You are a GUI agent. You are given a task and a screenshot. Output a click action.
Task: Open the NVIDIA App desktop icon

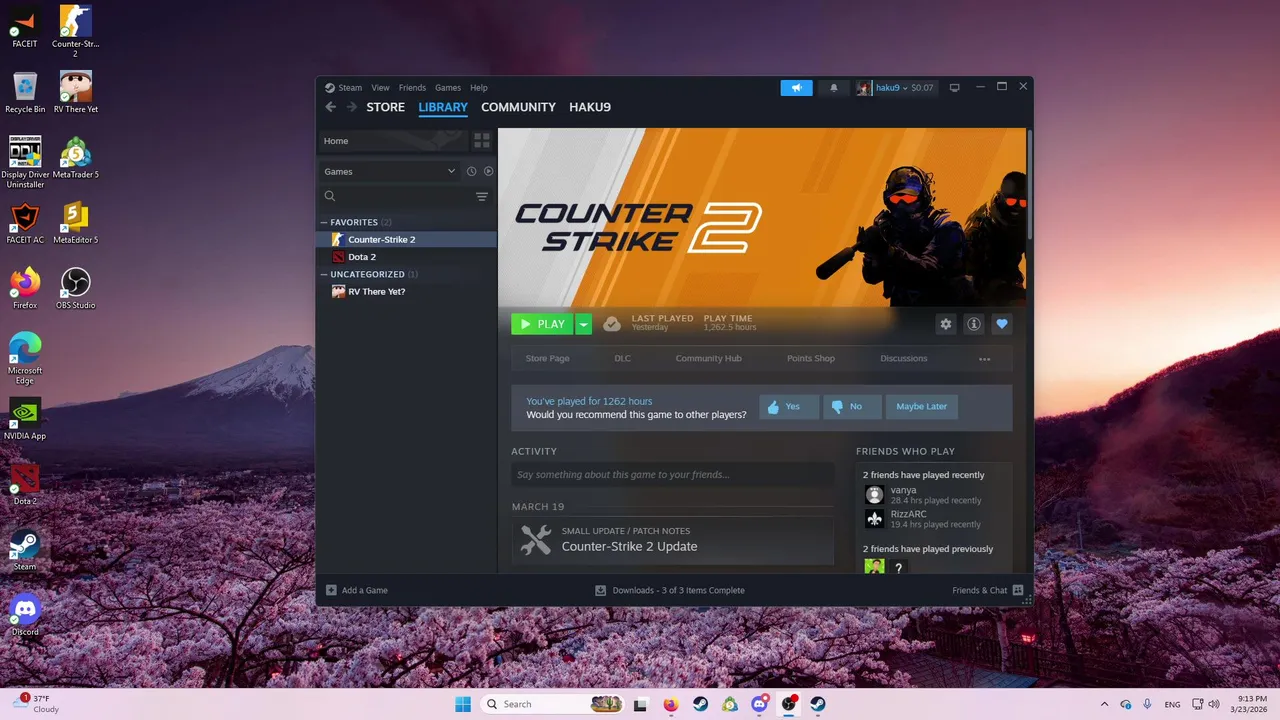pyautogui.click(x=25, y=419)
